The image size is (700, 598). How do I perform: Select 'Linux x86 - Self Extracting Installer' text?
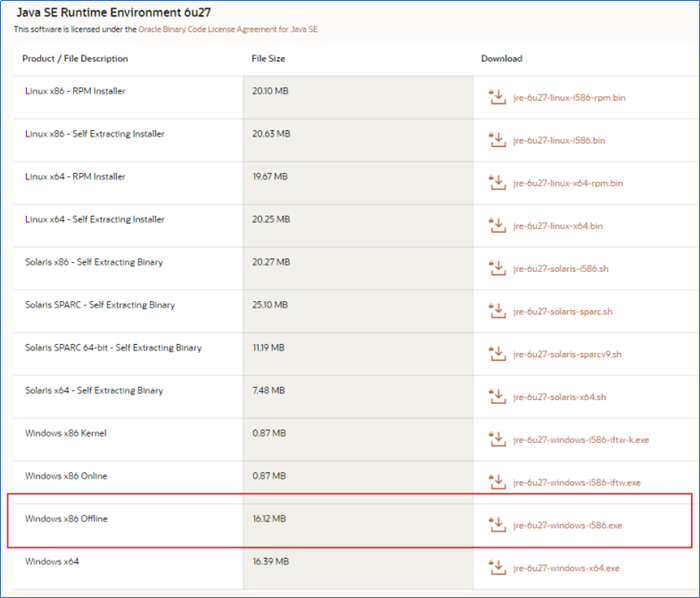point(95,134)
